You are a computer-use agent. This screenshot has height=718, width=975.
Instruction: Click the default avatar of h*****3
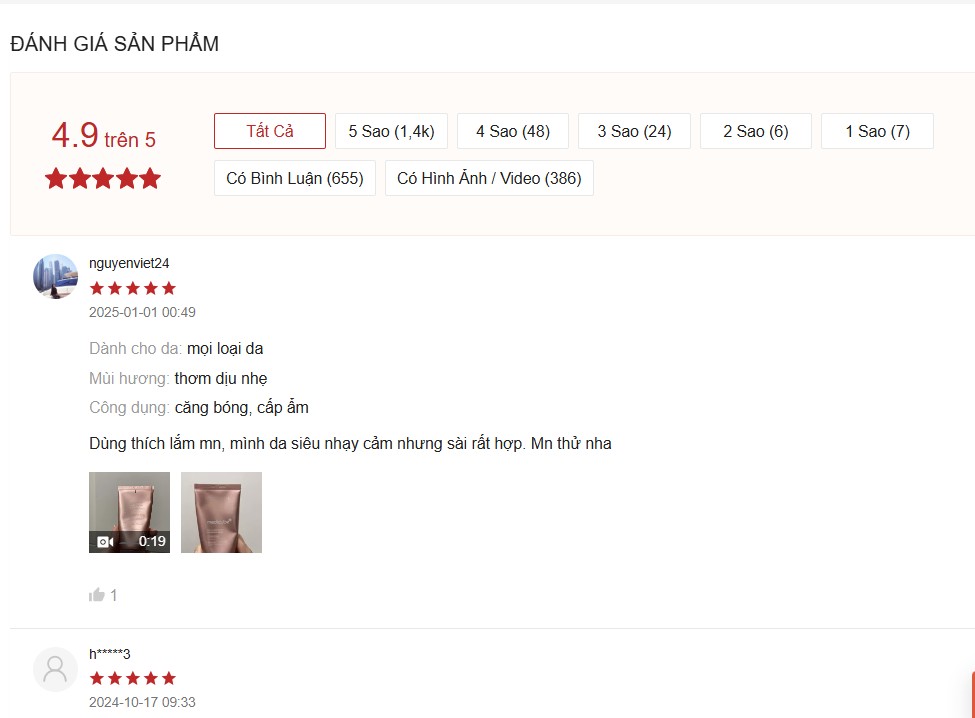(x=55, y=670)
